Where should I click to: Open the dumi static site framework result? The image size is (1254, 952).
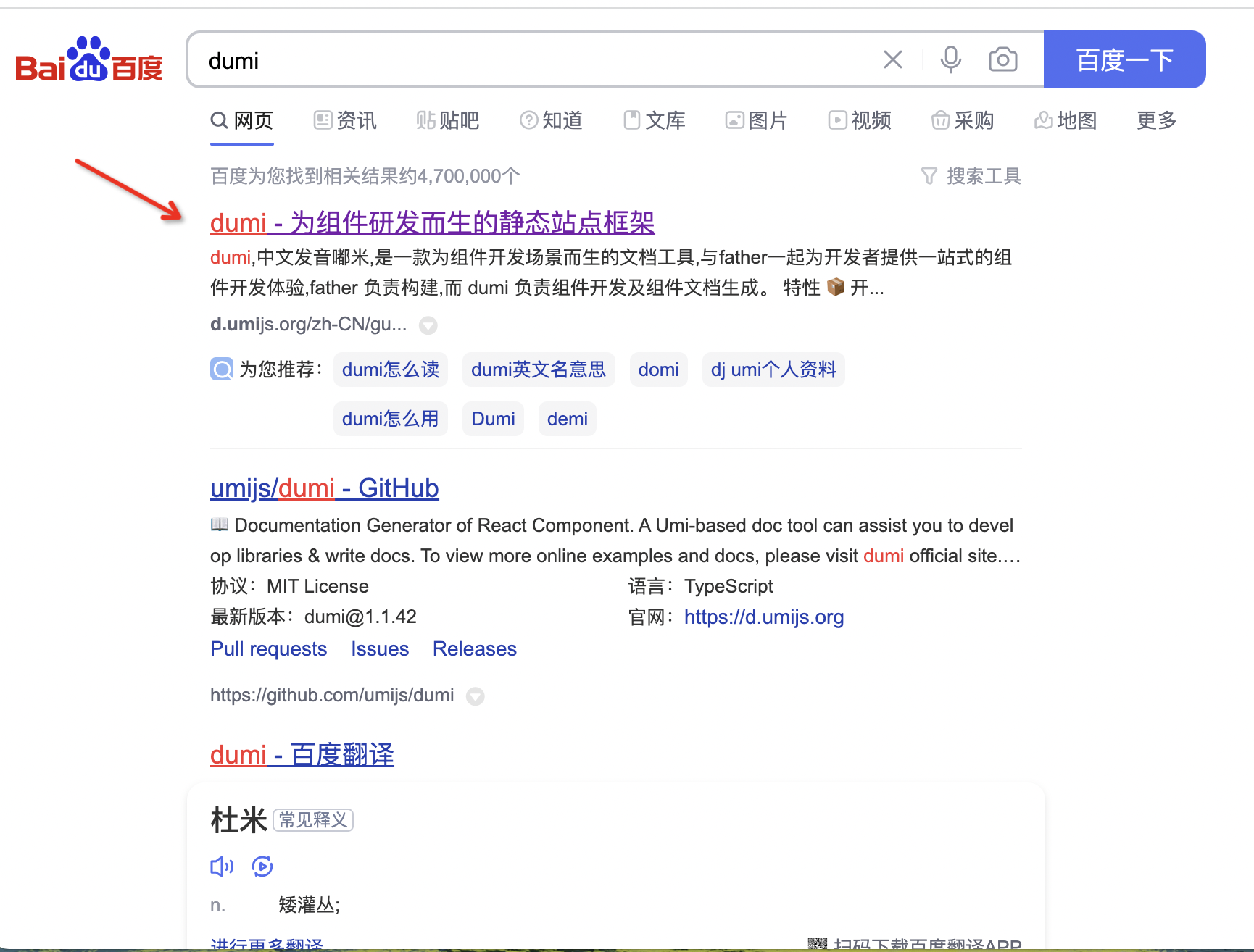[x=432, y=222]
